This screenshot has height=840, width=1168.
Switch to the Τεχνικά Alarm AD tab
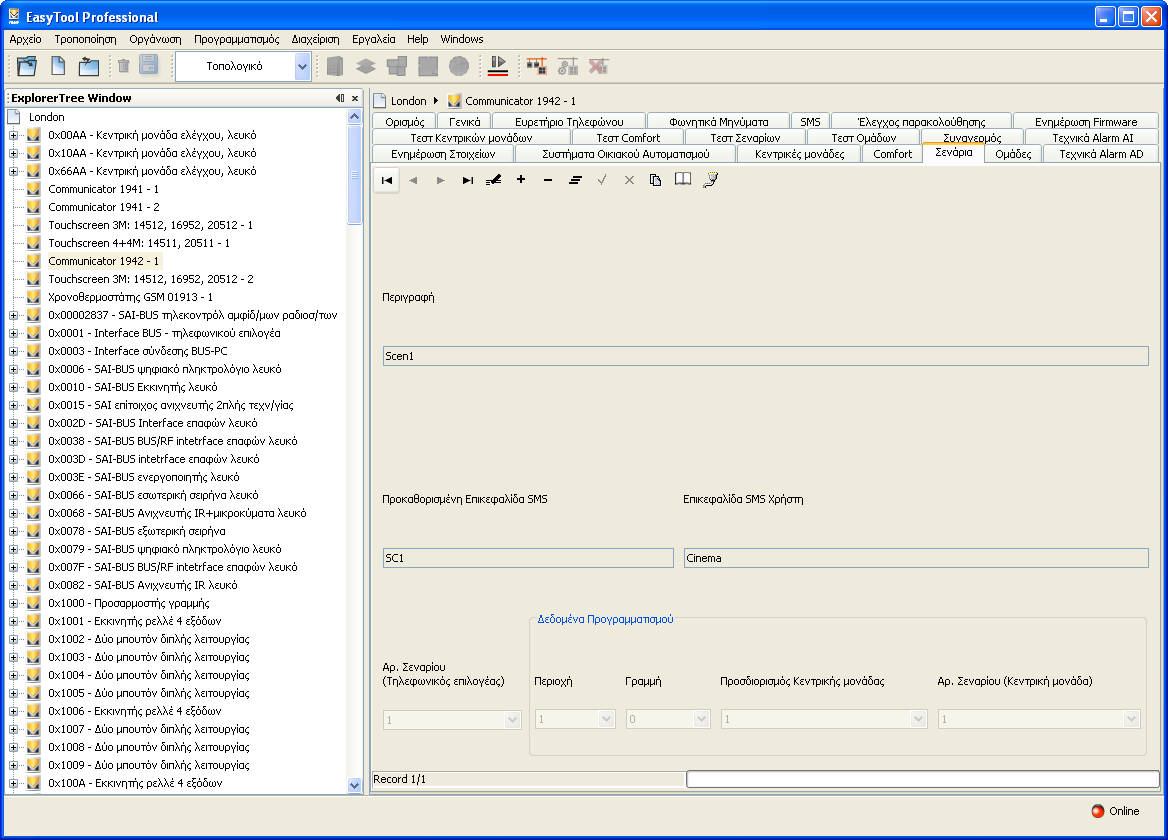pyautogui.click(x=1101, y=153)
